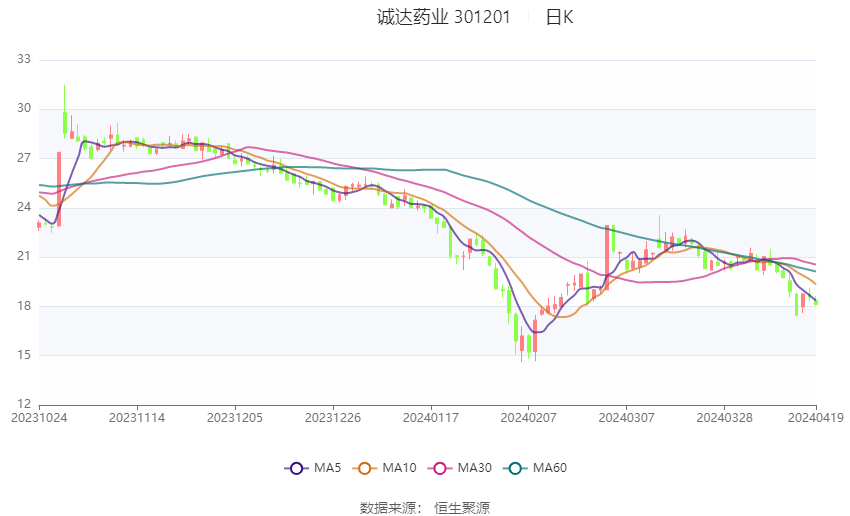Hide the MA5 line via its label

coord(327,468)
